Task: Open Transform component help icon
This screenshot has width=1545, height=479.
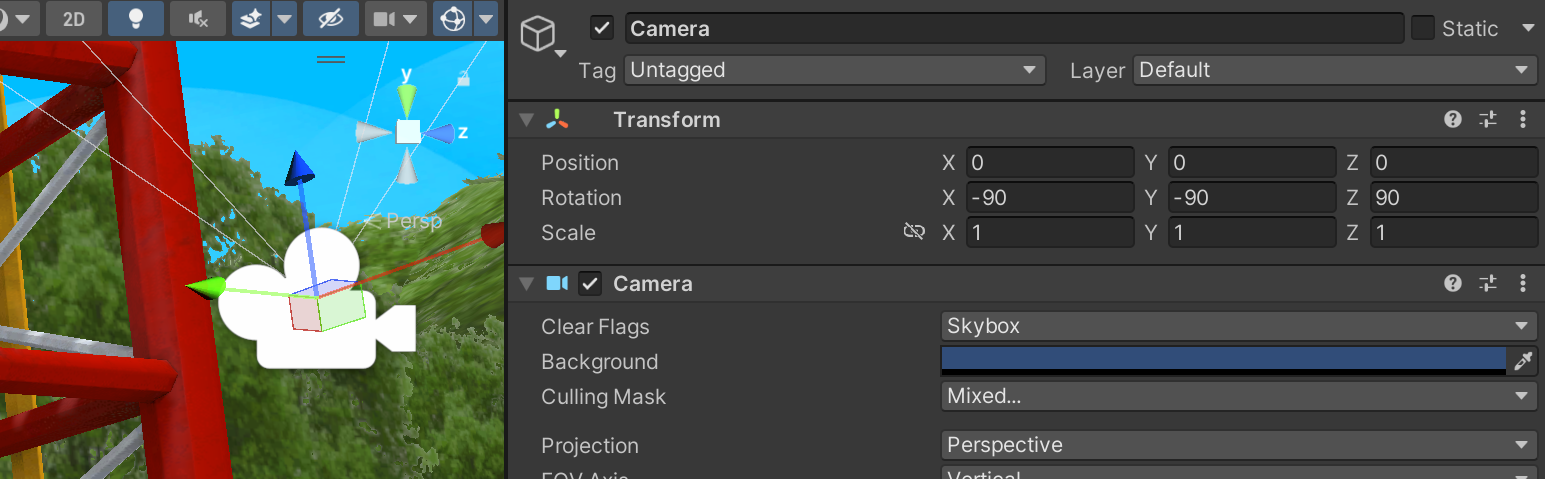Action: coord(1453,119)
